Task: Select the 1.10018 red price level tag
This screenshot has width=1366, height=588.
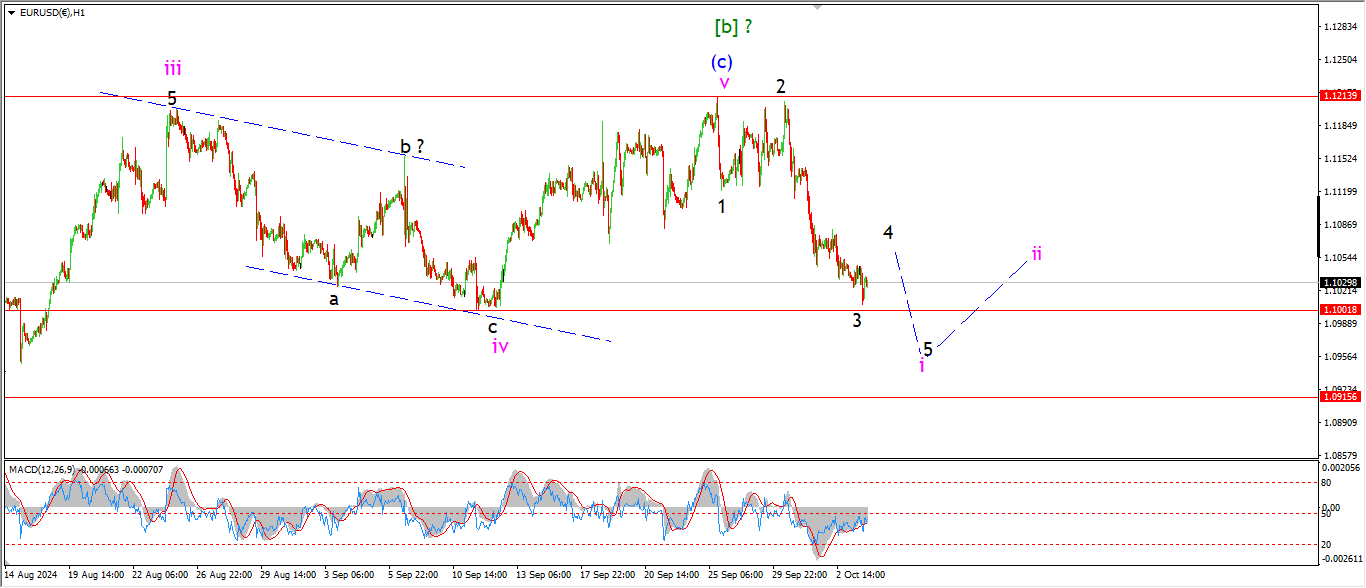Action: click(x=1338, y=310)
